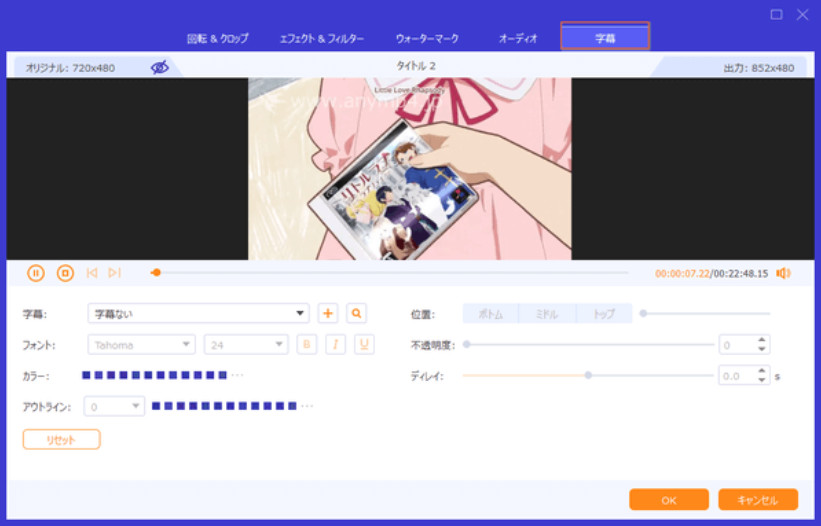Open more colors ellipsis in アウトライン row
The height and width of the screenshot is (526, 821).
click(307, 406)
